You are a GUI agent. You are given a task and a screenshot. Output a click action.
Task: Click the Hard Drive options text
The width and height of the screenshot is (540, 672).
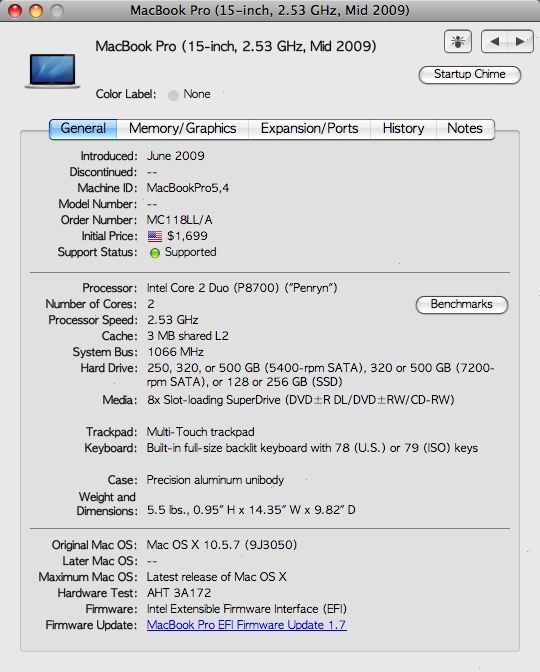coord(321,375)
